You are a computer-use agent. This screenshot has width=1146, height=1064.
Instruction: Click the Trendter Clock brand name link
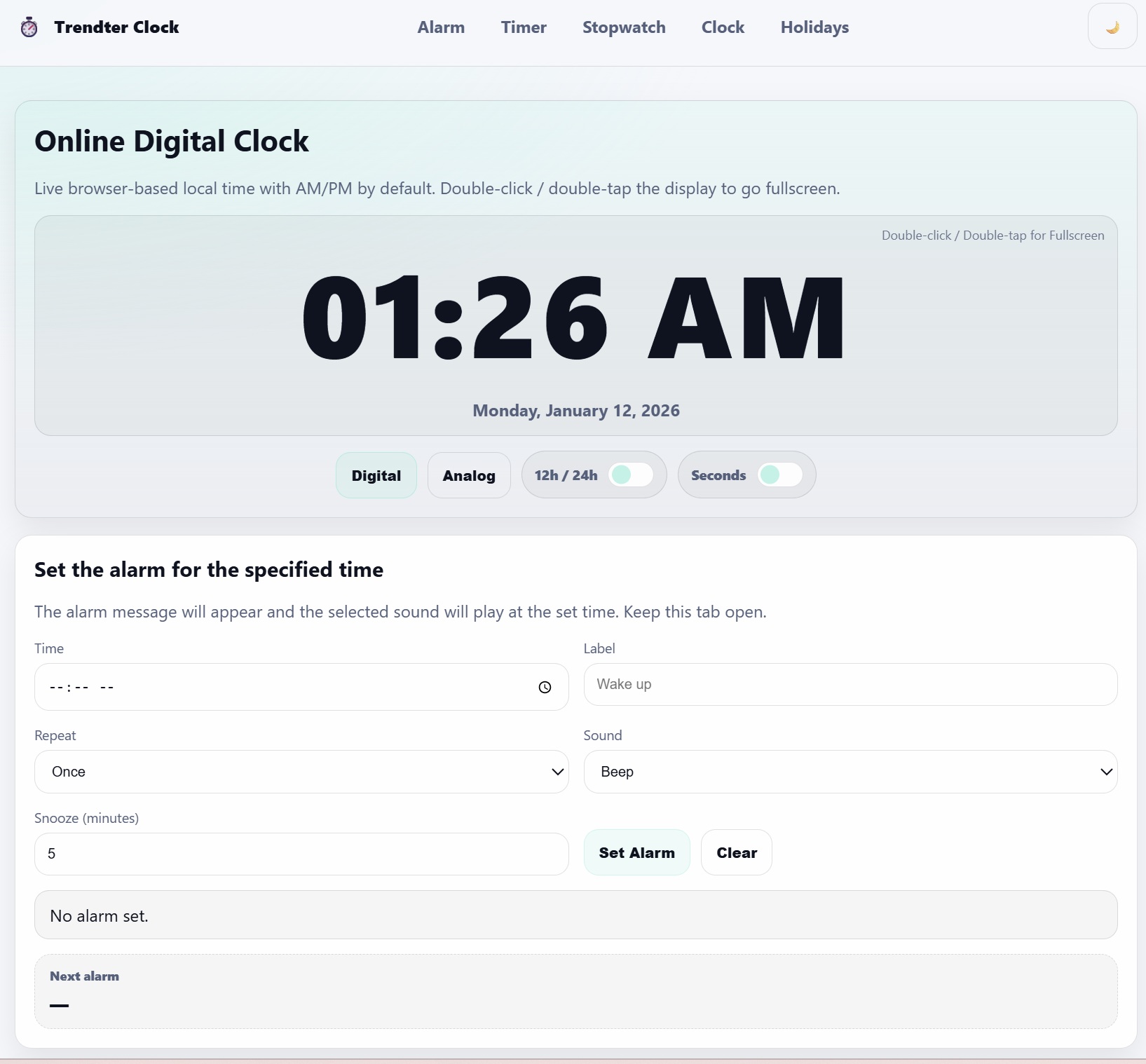(116, 27)
